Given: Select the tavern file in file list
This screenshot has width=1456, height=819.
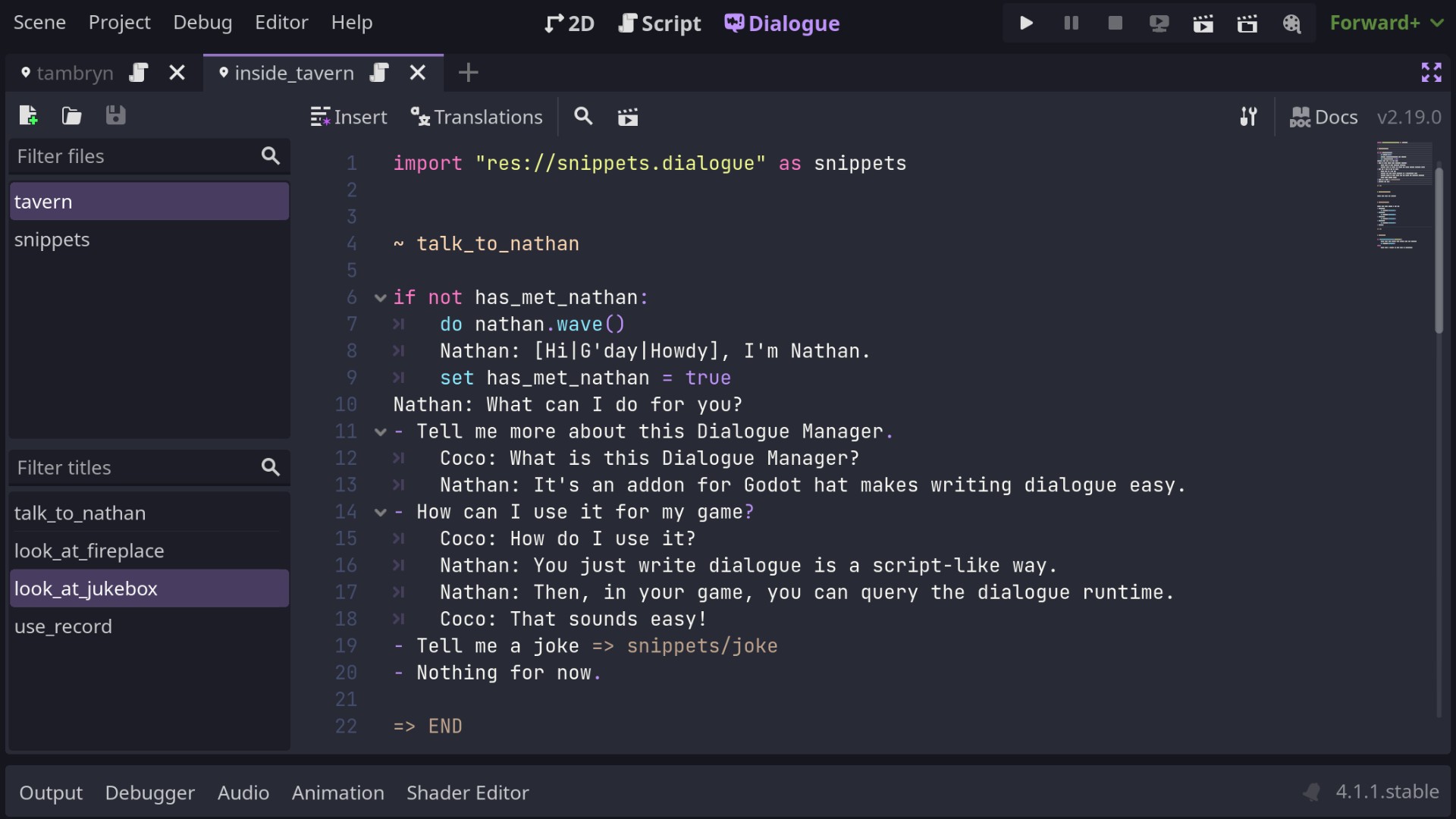Looking at the screenshot, I should point(149,201).
